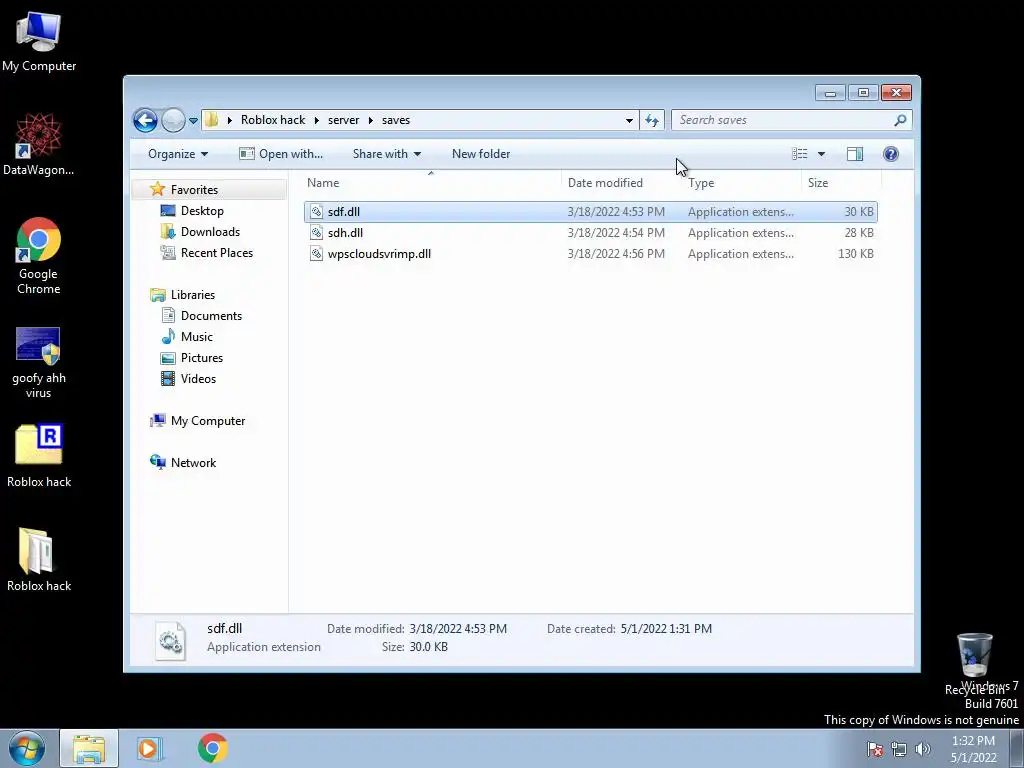Select the sdf.dll file icon

coord(316,212)
